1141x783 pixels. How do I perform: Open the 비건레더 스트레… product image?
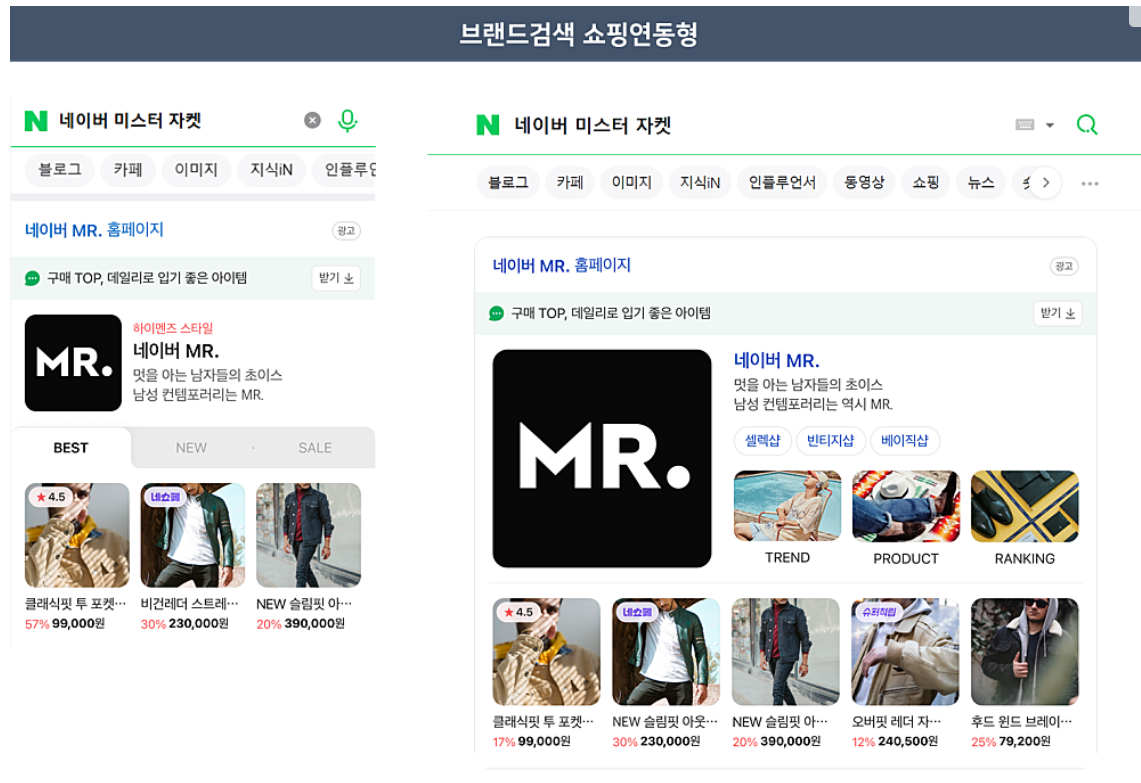click(193, 535)
